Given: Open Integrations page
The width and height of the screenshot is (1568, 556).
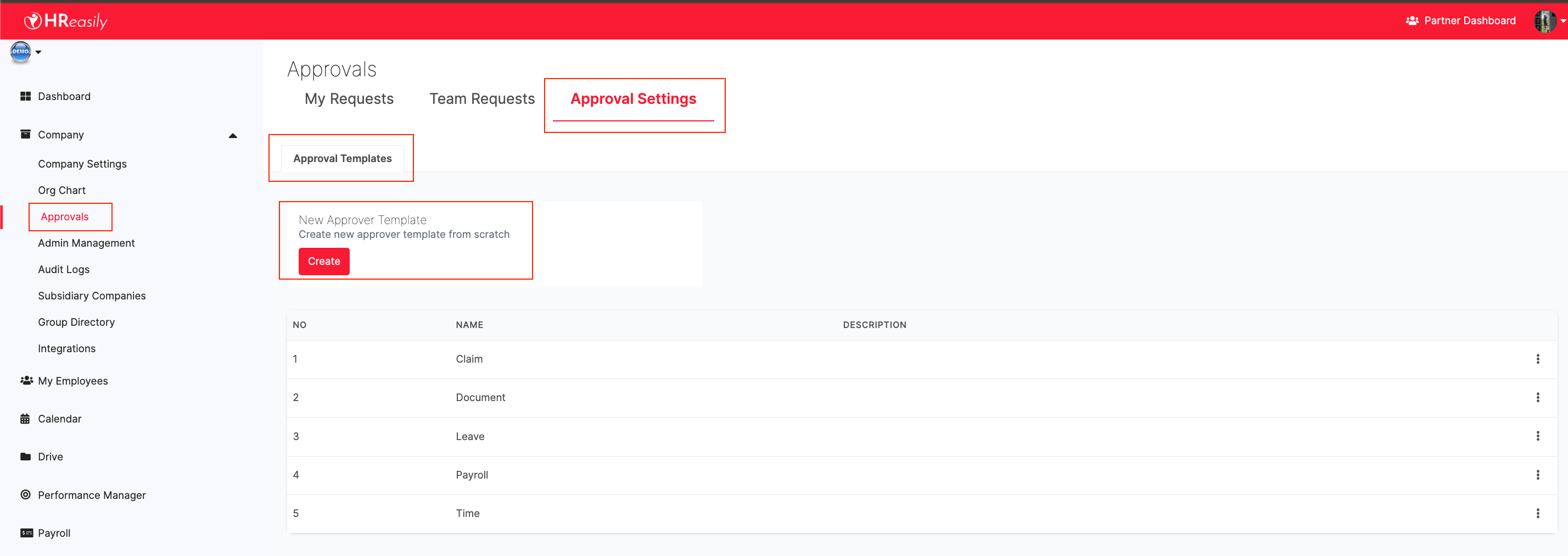Looking at the screenshot, I should click(x=66, y=348).
